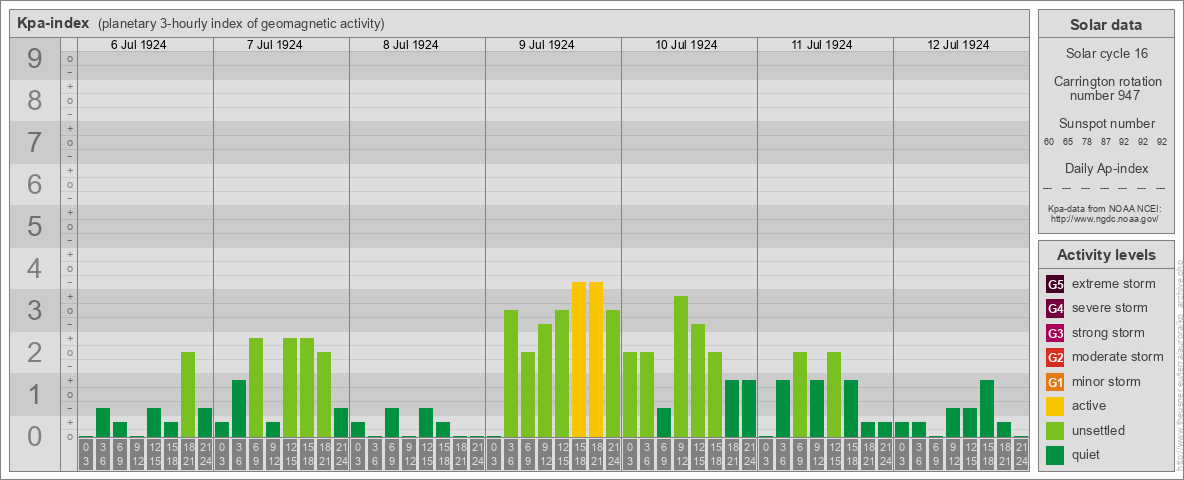
Task: Click the moderate storm label
Action: pos(1118,356)
